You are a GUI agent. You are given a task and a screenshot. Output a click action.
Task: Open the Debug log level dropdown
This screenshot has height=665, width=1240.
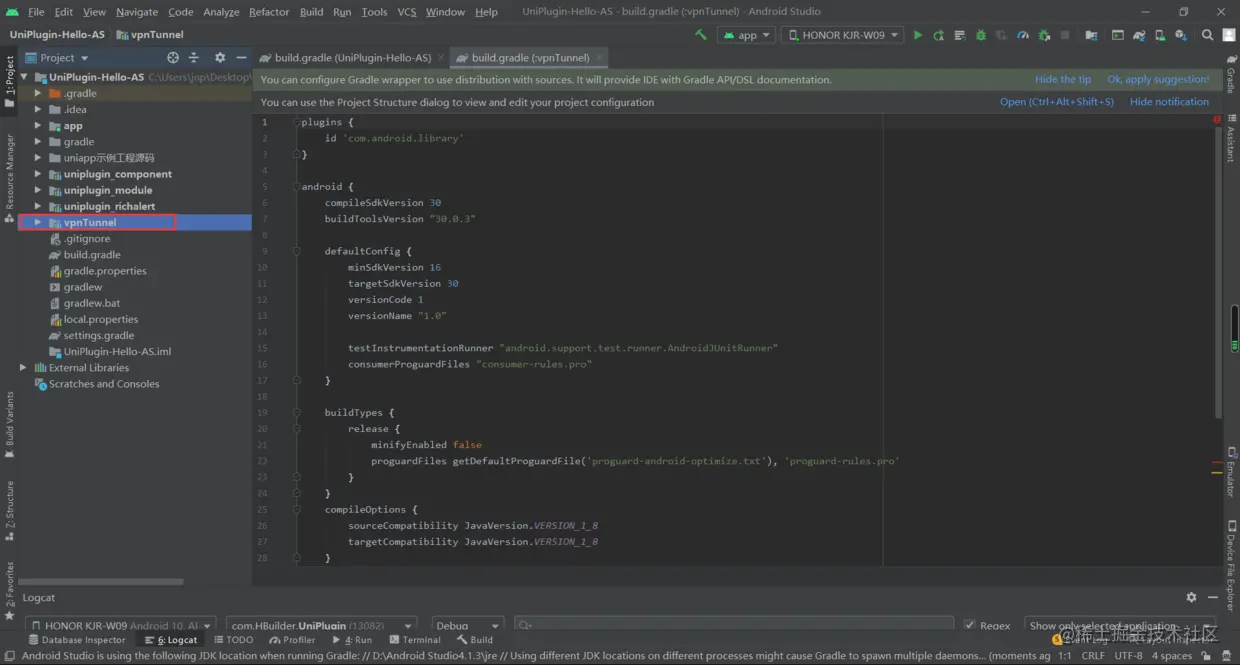click(x=466, y=625)
